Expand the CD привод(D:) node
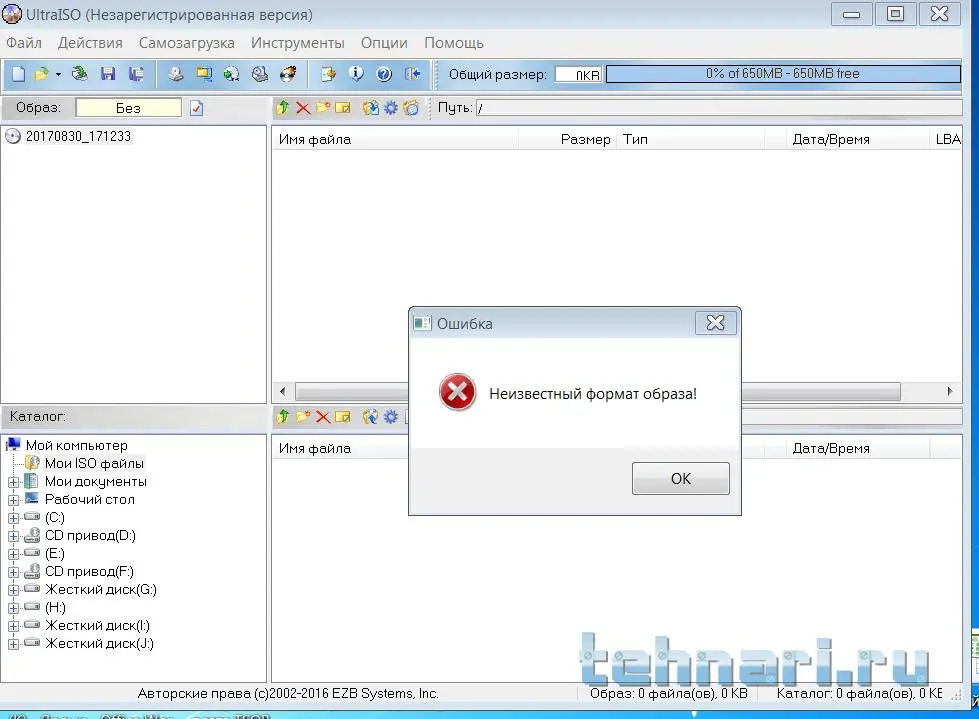979x719 pixels. 13,536
